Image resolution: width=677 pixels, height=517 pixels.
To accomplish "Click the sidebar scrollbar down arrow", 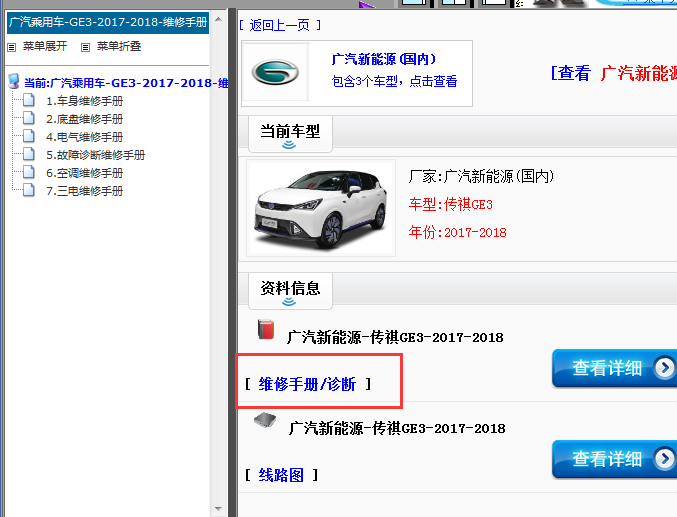I will pos(218,509).
